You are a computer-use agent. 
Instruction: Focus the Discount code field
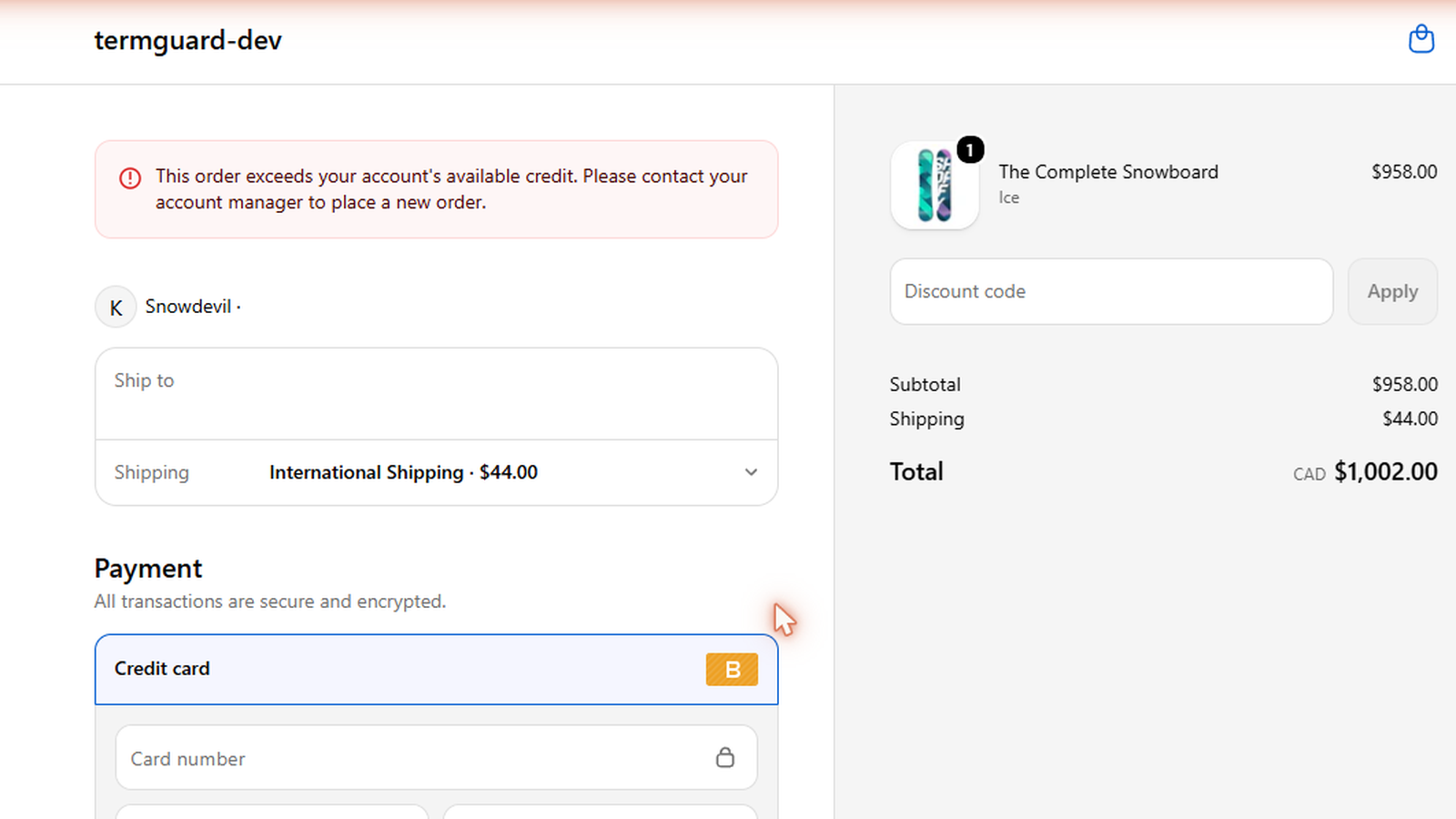pyautogui.click(x=1111, y=291)
